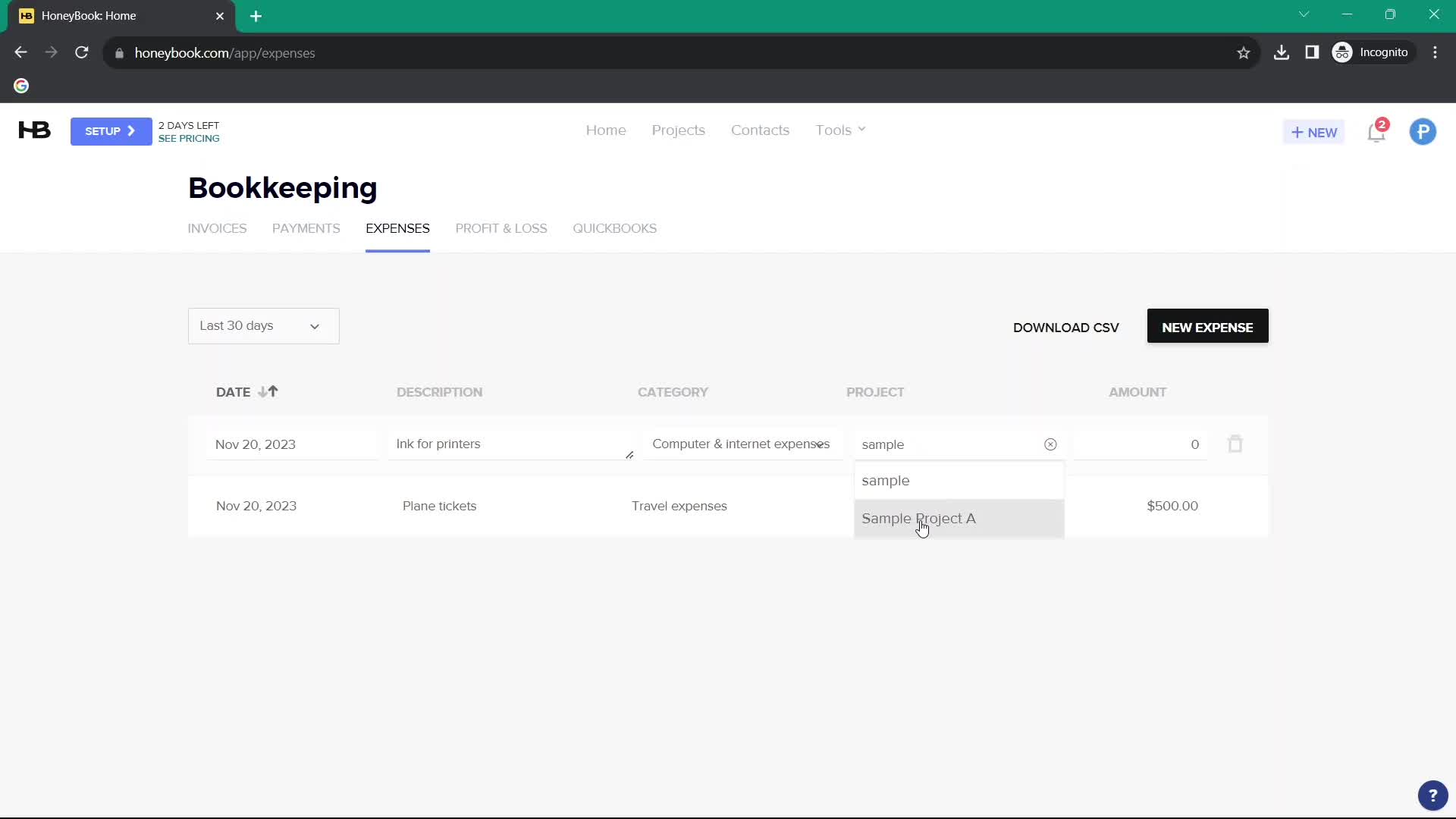This screenshot has width=1456, height=819.
Task: Click the Project column header
Action: point(875,392)
